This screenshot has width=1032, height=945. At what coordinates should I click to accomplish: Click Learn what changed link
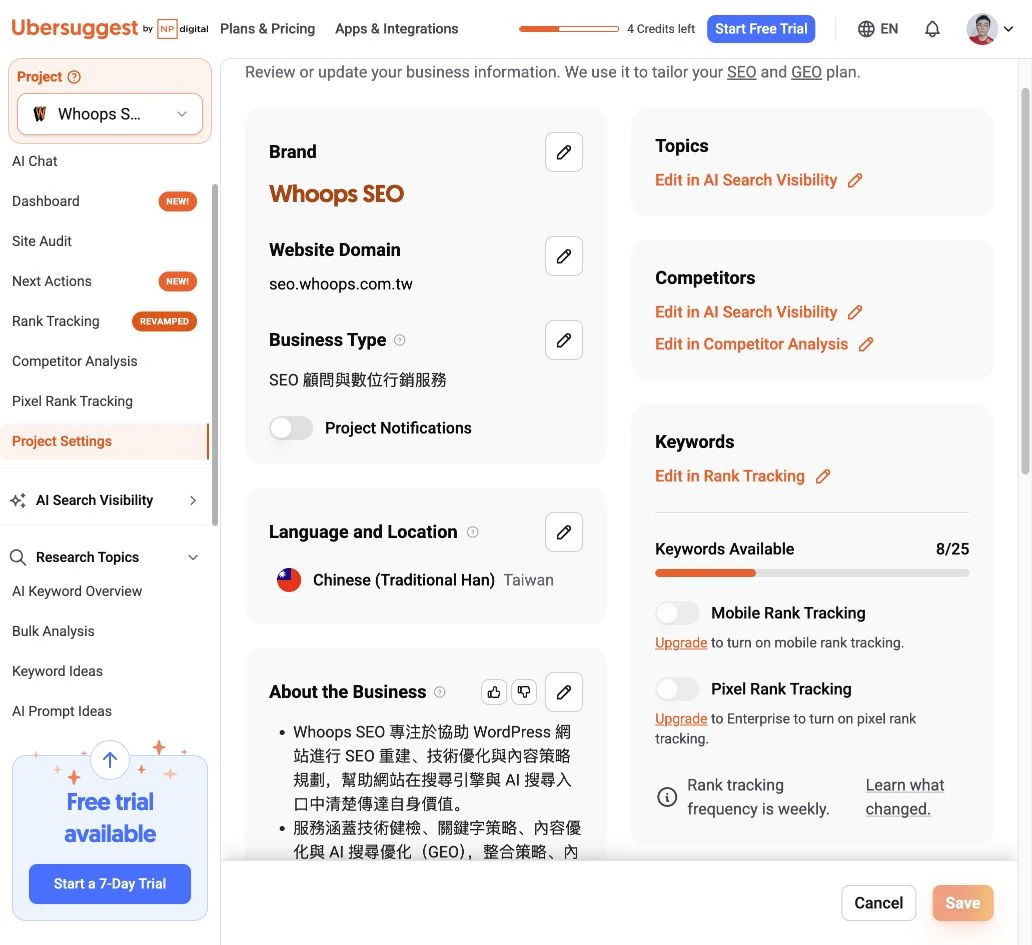pyautogui.click(x=904, y=797)
